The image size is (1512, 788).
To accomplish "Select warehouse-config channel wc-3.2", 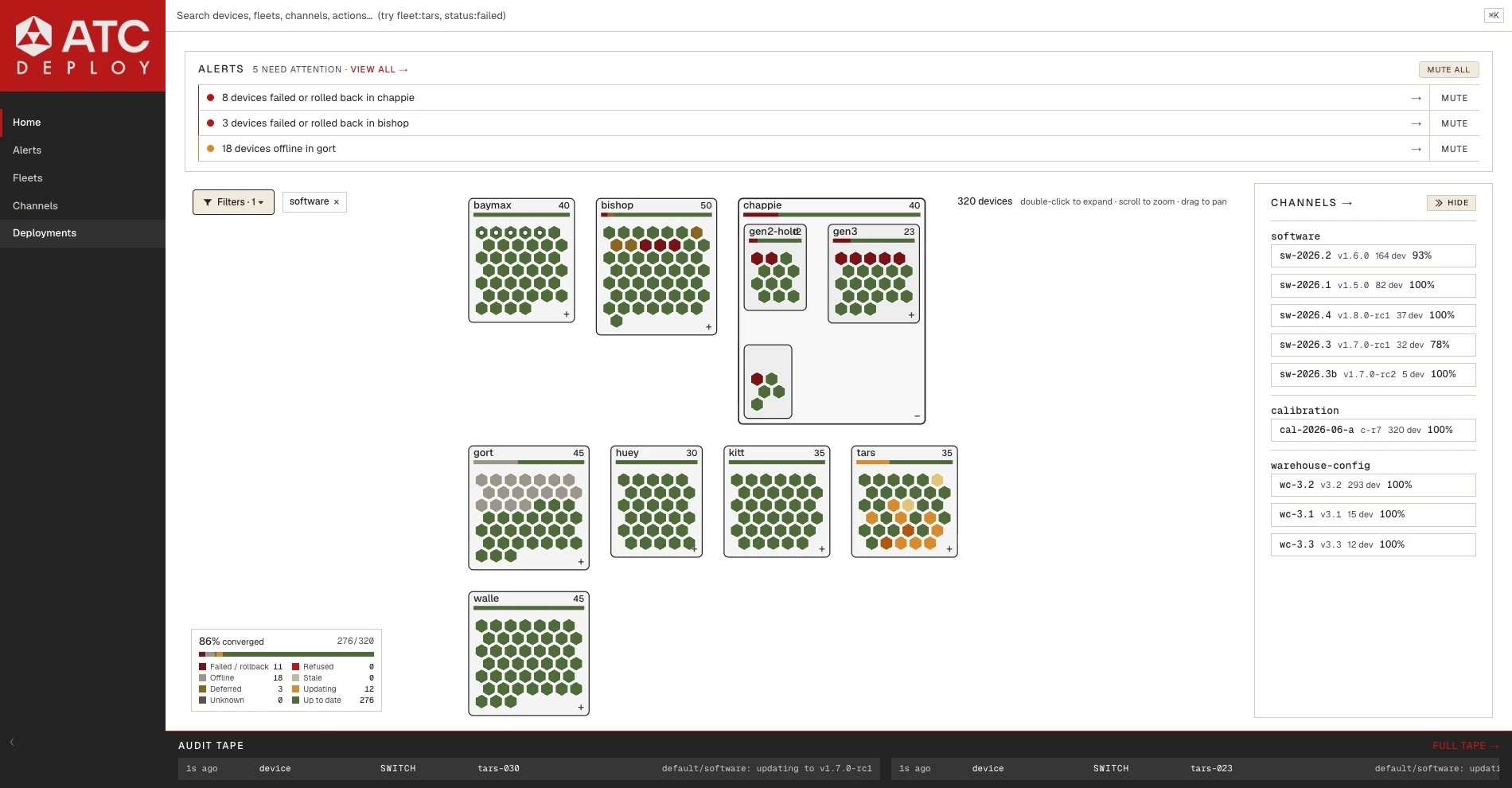I will [x=1373, y=485].
